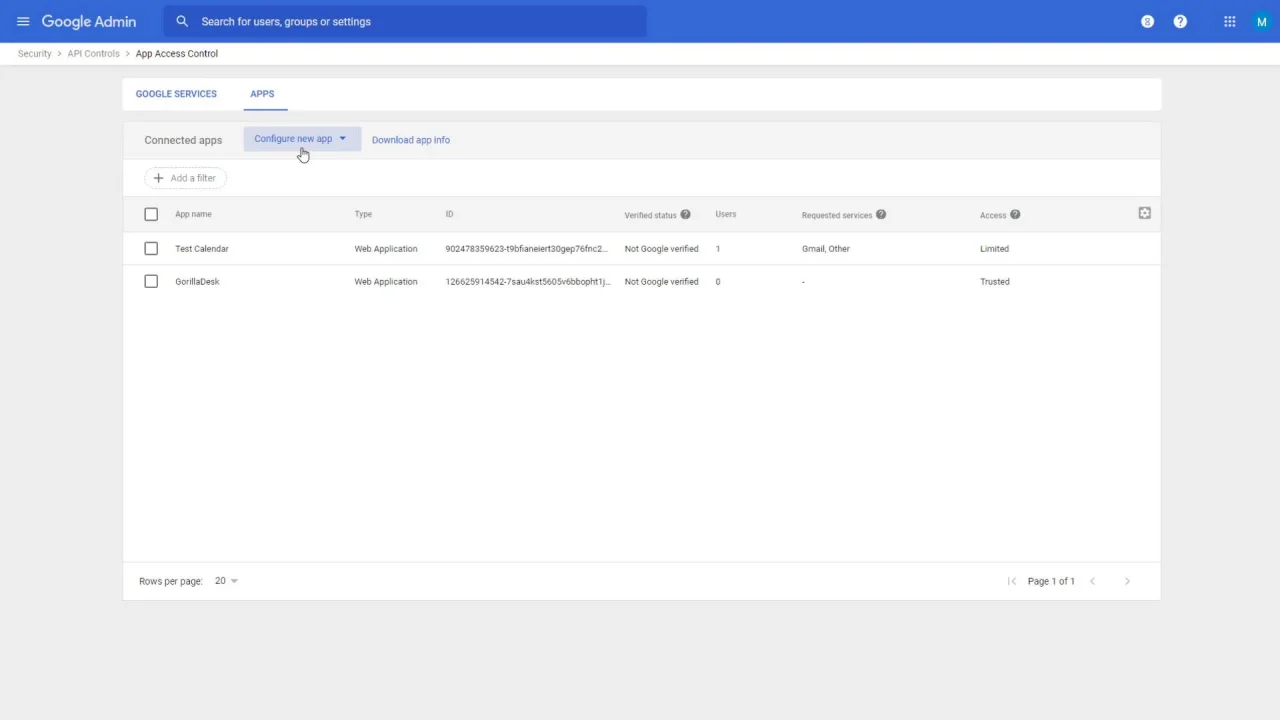Click the Requested services help icon
Screen dimensions: 1280x720
881,214
